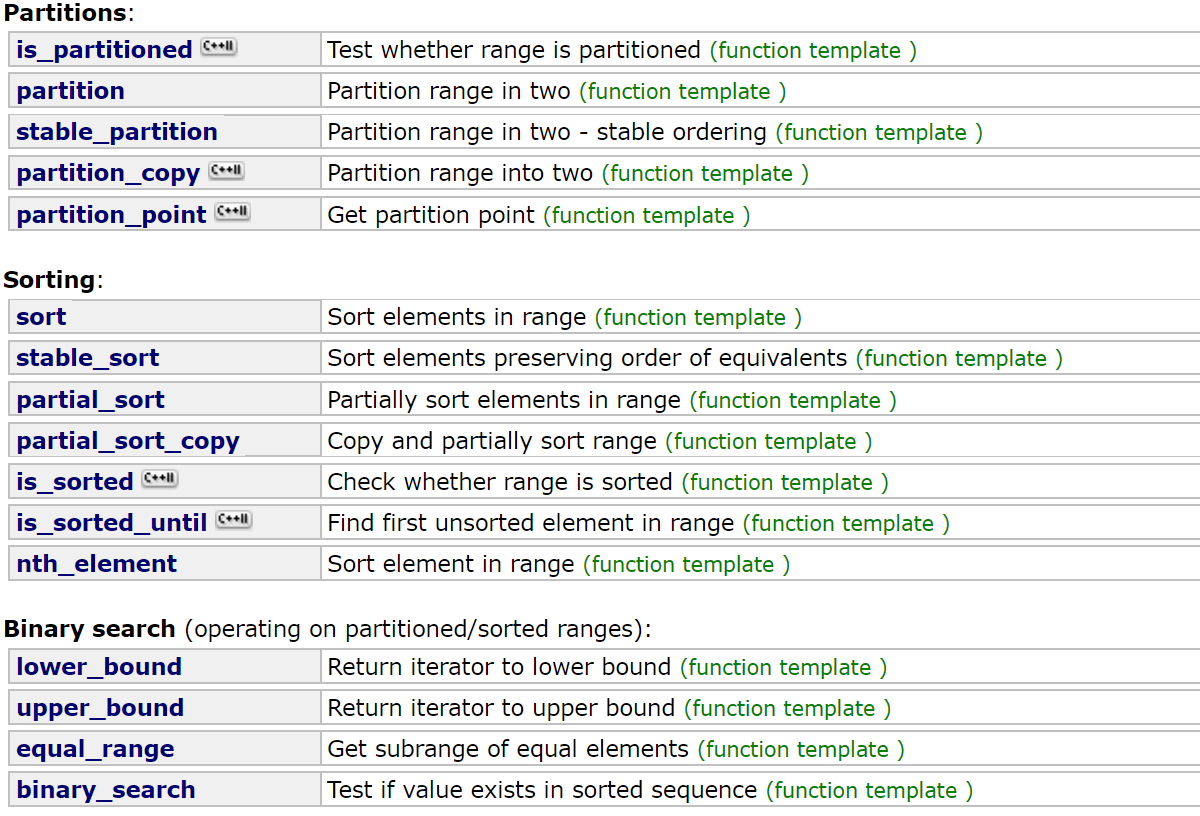Screen dimensions: 1200x816
Task: Open the is_sorted_until function page
Action: pos(111,523)
